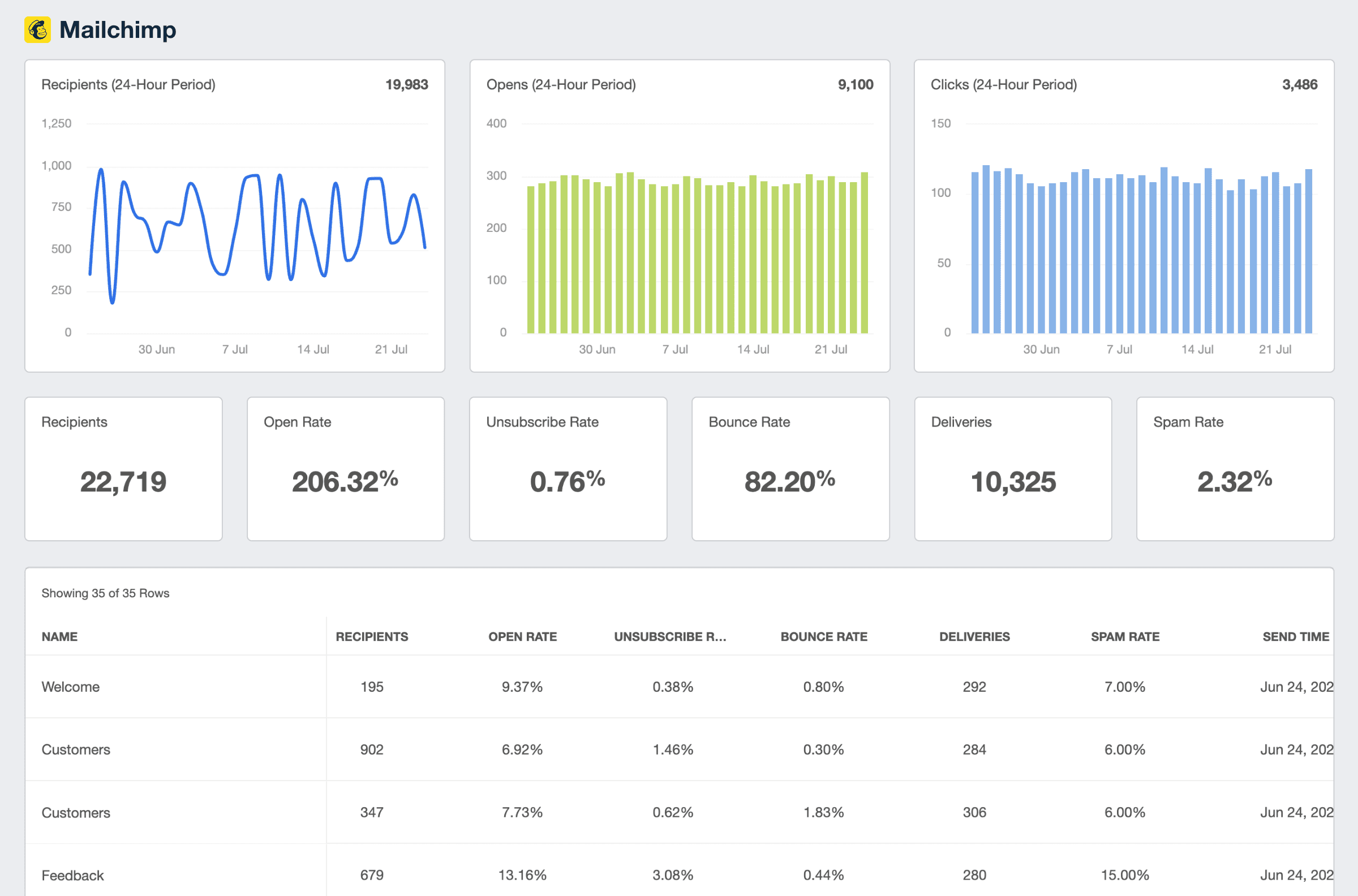Sort table by RECIPIENTS column header
This screenshot has height=896, width=1358.
click(x=372, y=636)
